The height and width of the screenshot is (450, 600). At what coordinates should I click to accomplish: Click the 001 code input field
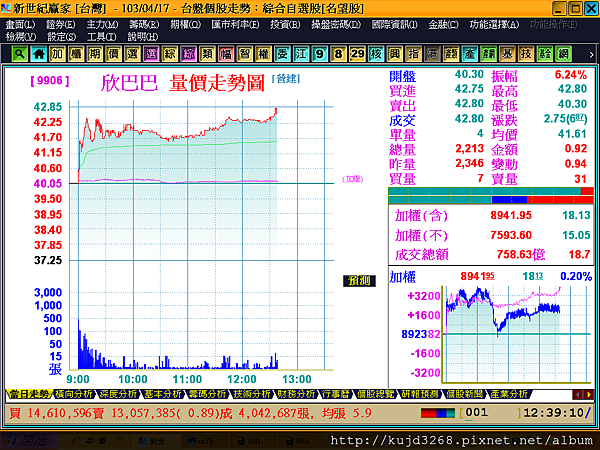point(490,413)
